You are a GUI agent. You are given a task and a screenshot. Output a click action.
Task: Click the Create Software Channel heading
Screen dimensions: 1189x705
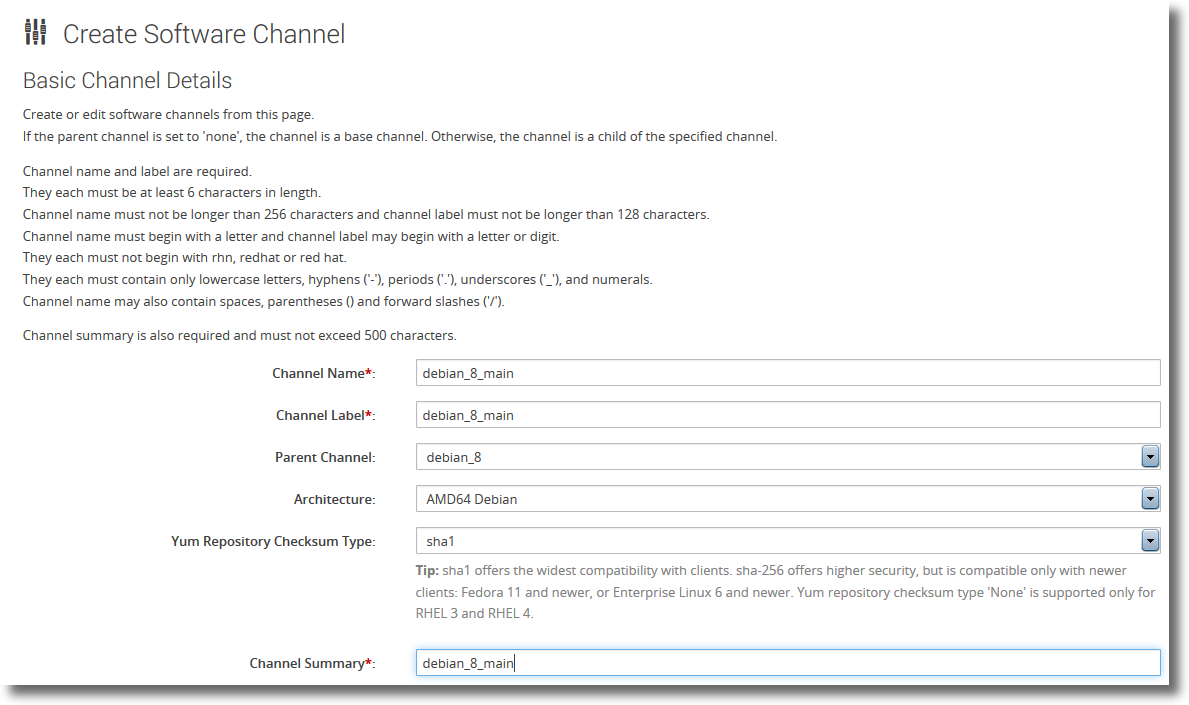click(204, 34)
